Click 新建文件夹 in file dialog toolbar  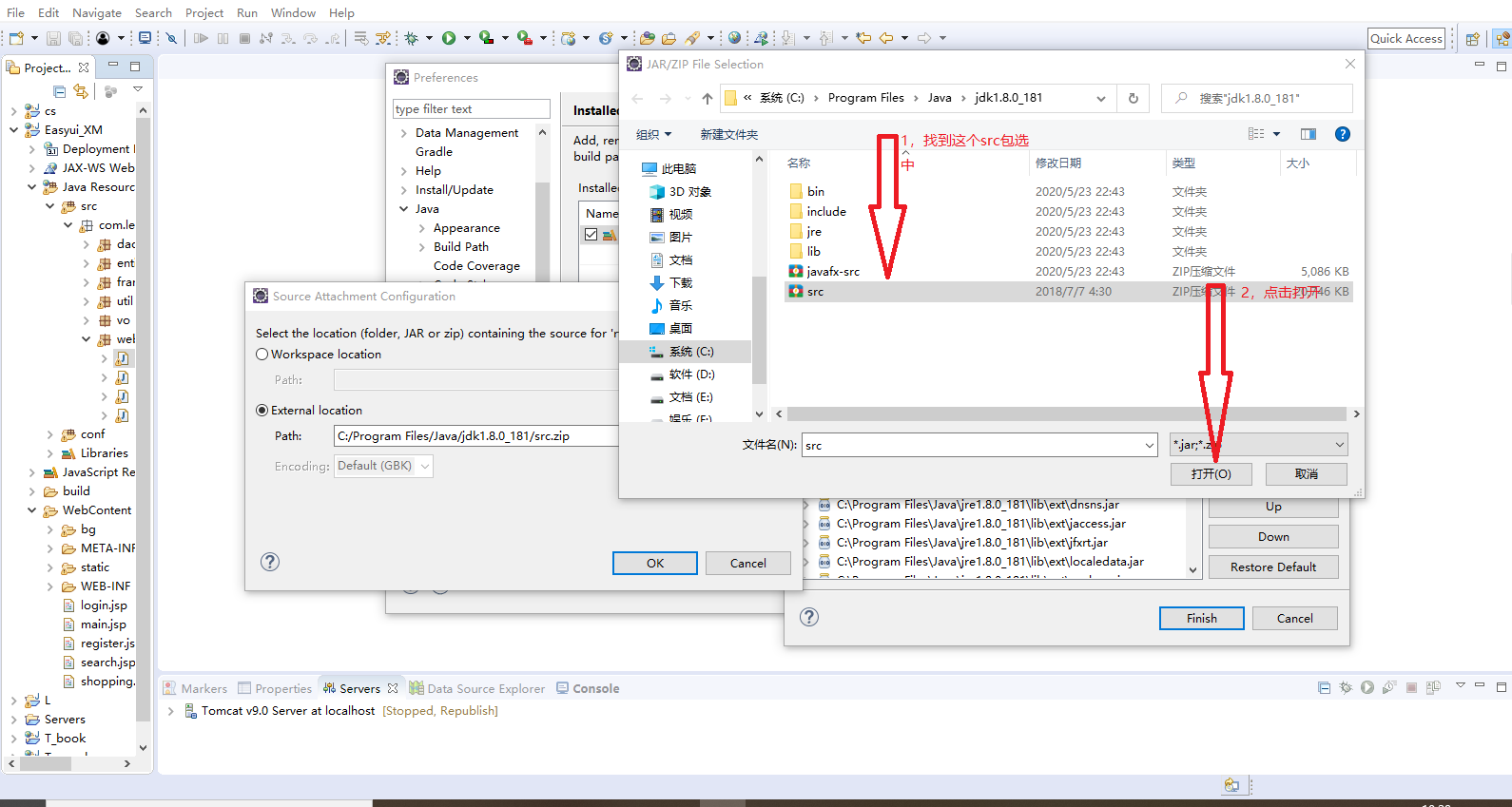[729, 135]
